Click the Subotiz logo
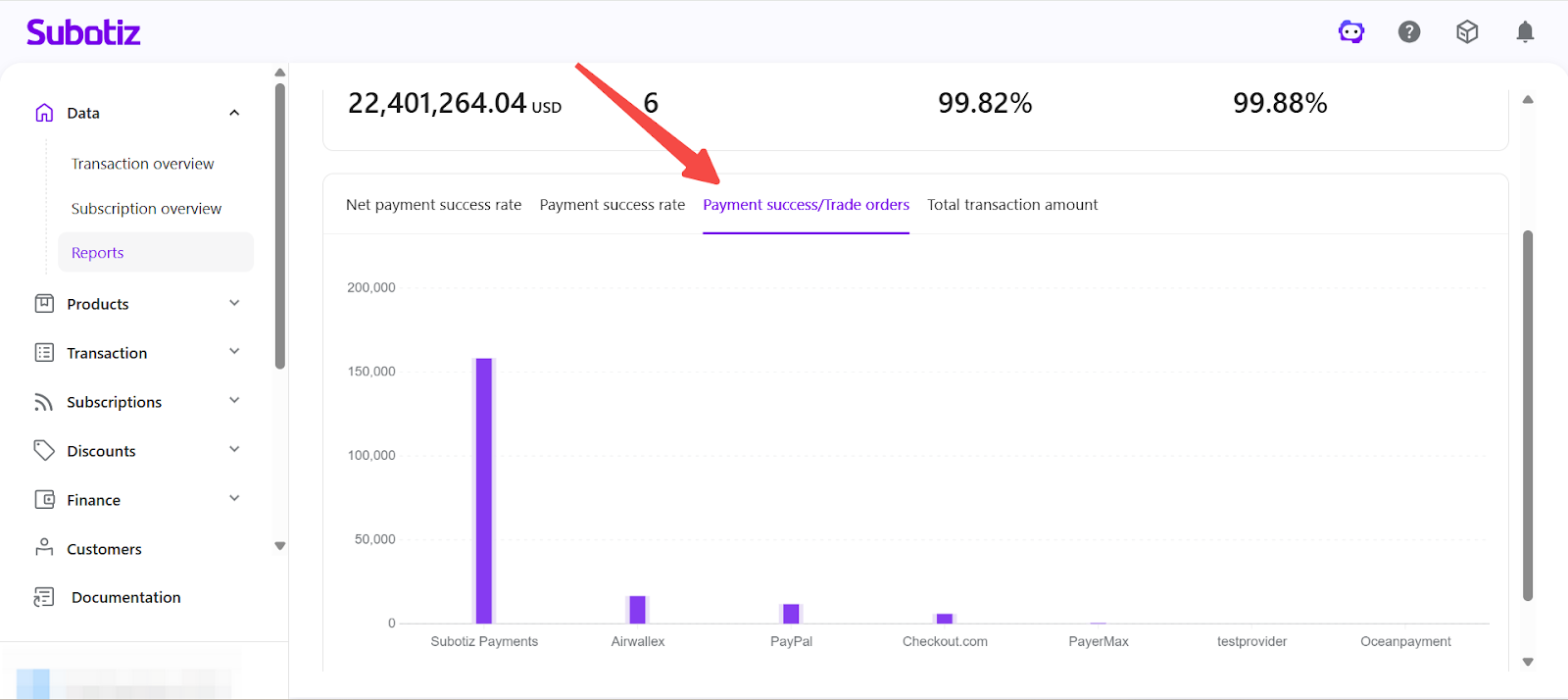Image resolution: width=1568 pixels, height=700 pixels. 83,32
